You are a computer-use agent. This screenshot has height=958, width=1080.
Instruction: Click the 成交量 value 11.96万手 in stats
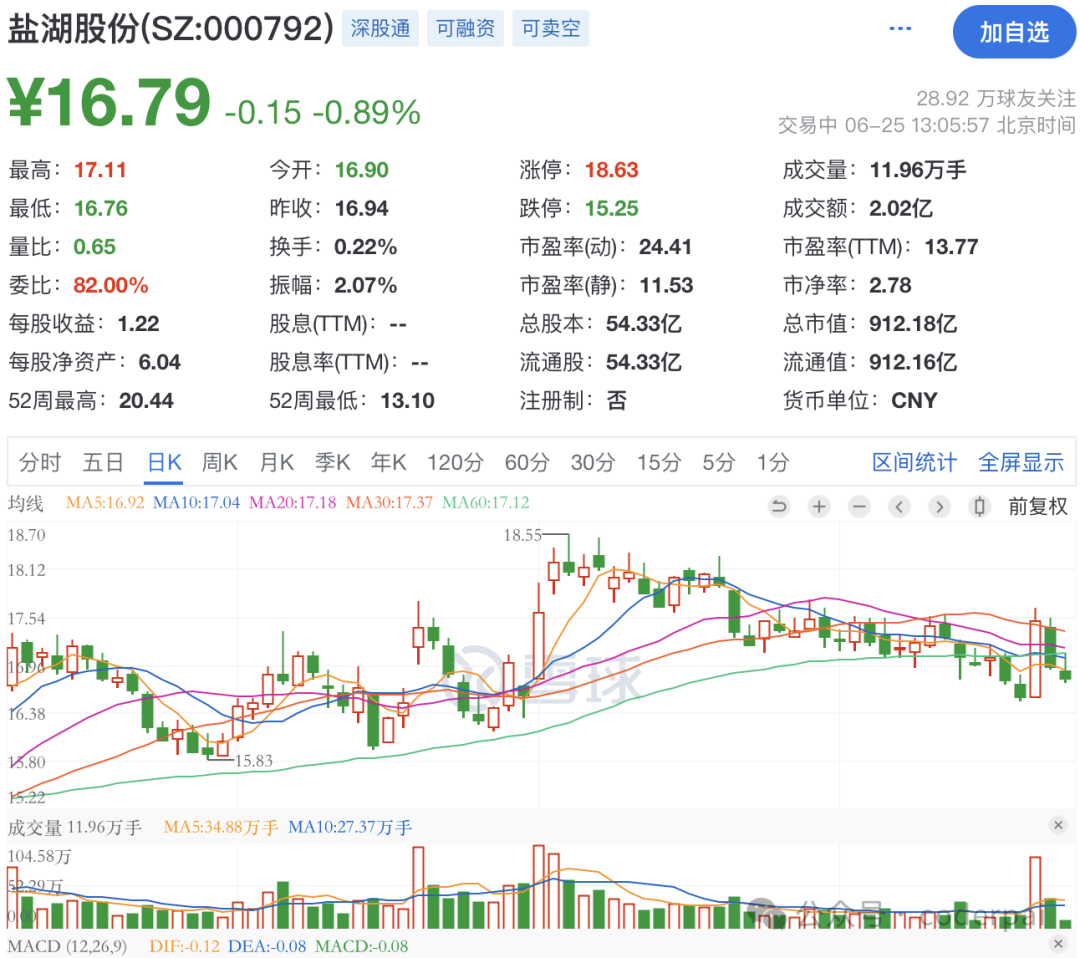tap(917, 169)
